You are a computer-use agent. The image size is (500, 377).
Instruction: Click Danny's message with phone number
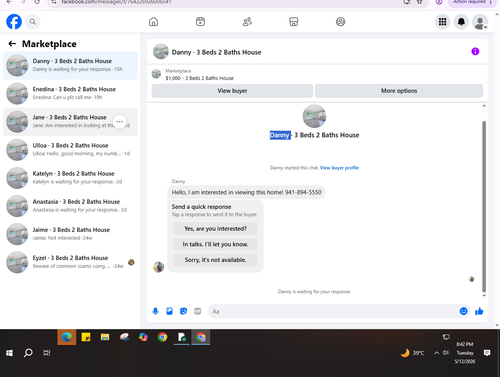[246, 192]
